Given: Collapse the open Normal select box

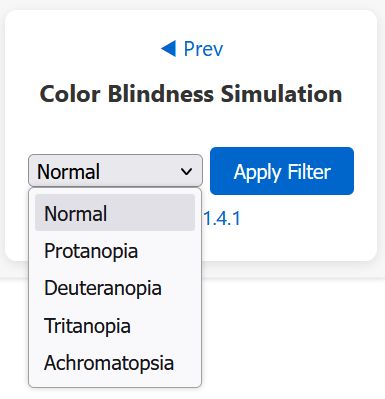Looking at the screenshot, I should (x=115, y=171).
